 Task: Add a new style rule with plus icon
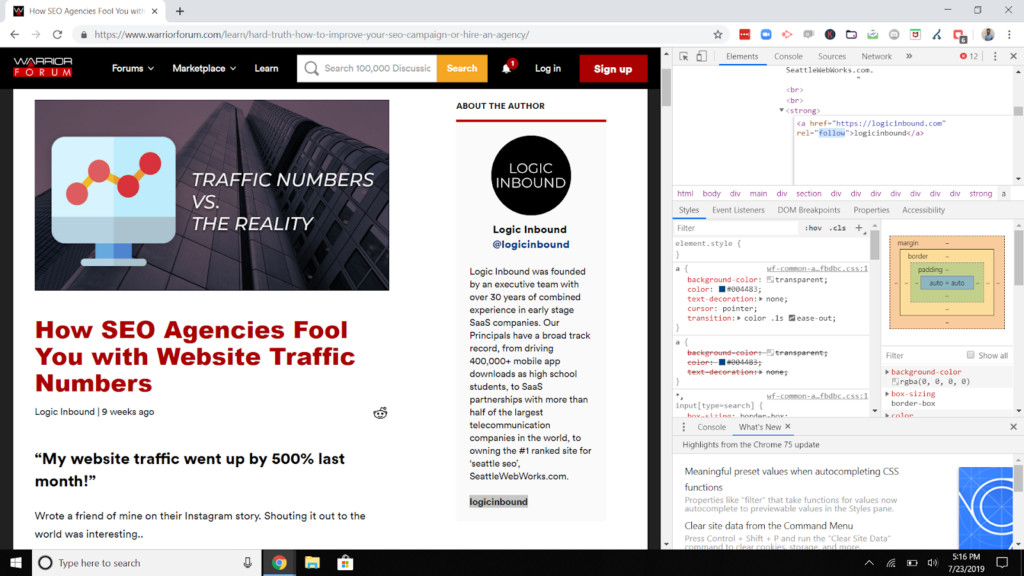coord(858,228)
